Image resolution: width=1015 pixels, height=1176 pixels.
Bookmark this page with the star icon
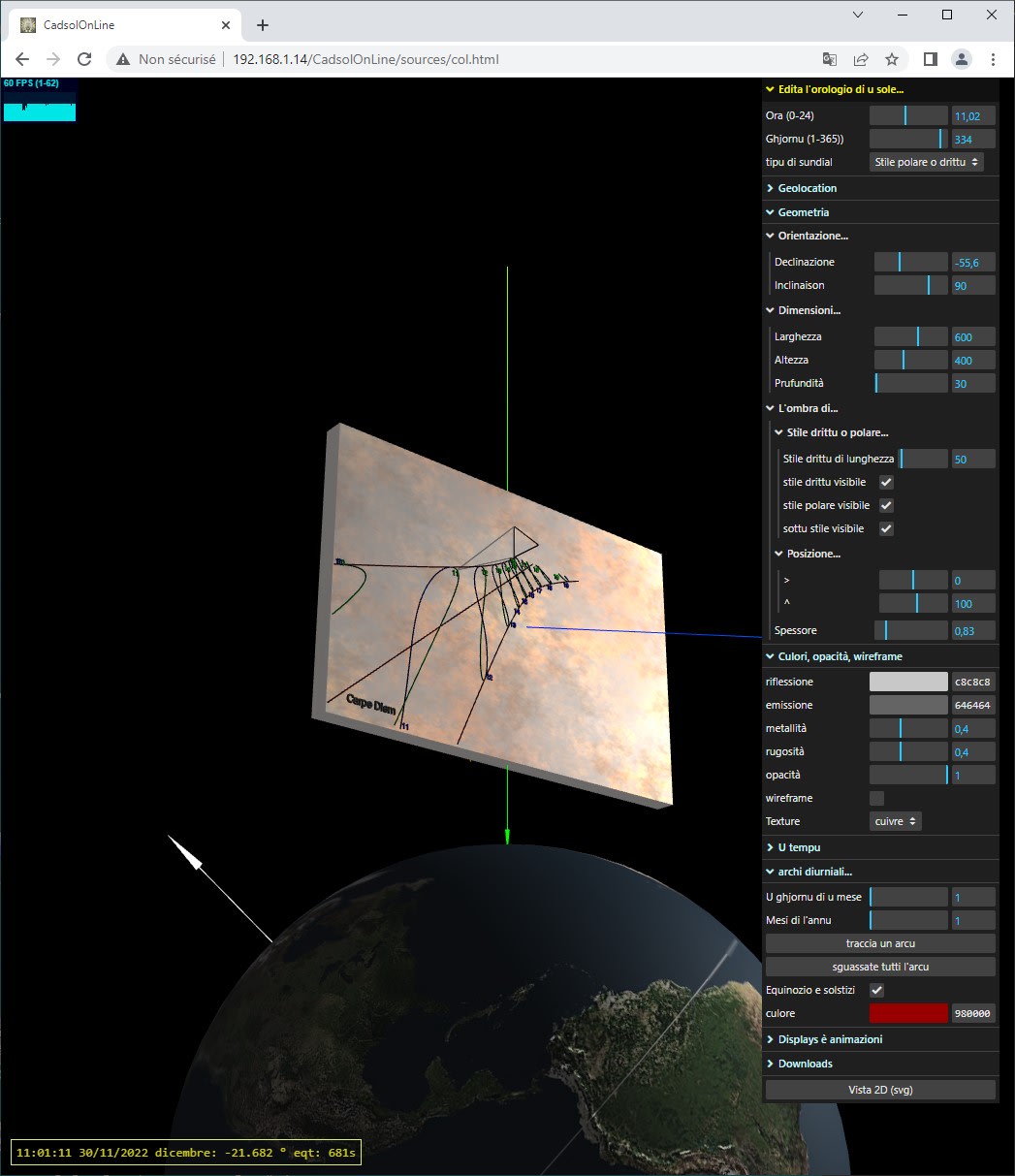[892, 59]
